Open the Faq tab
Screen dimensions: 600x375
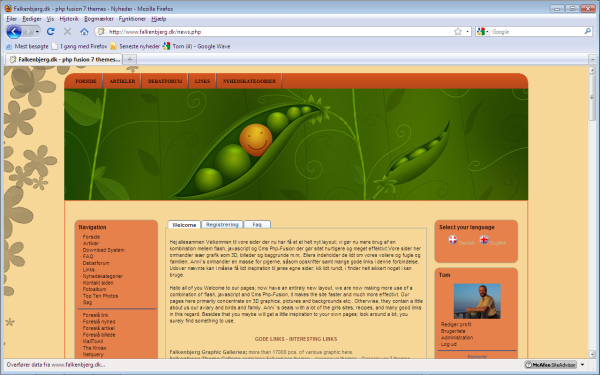point(257,225)
